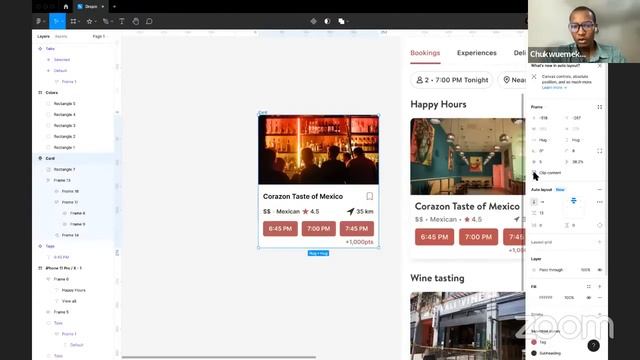This screenshot has height=360, width=640.
Task: Switch to the Assets tab
Action: click(61, 36)
